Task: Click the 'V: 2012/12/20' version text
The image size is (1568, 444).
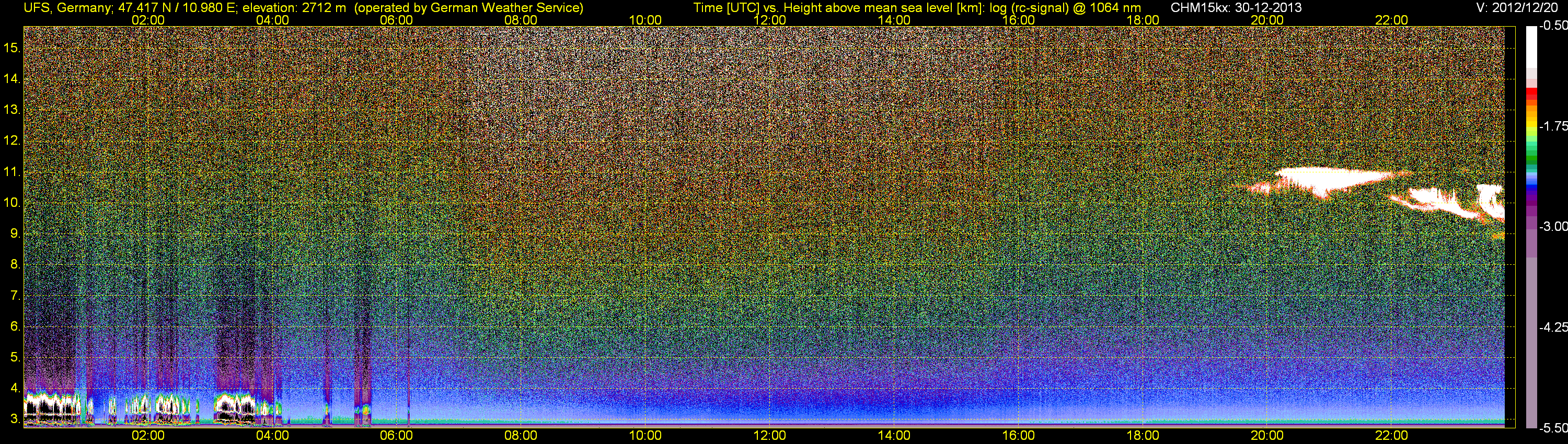Action: point(1519,7)
